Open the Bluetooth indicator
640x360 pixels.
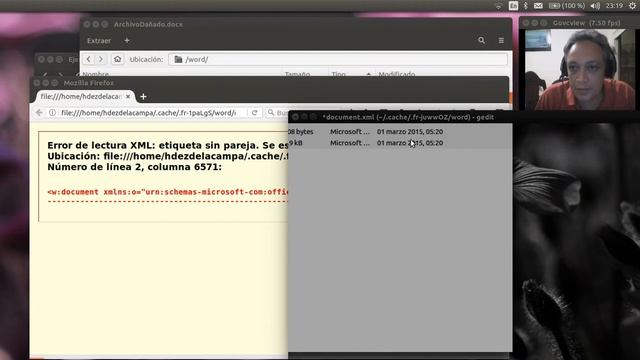tap(526, 6)
